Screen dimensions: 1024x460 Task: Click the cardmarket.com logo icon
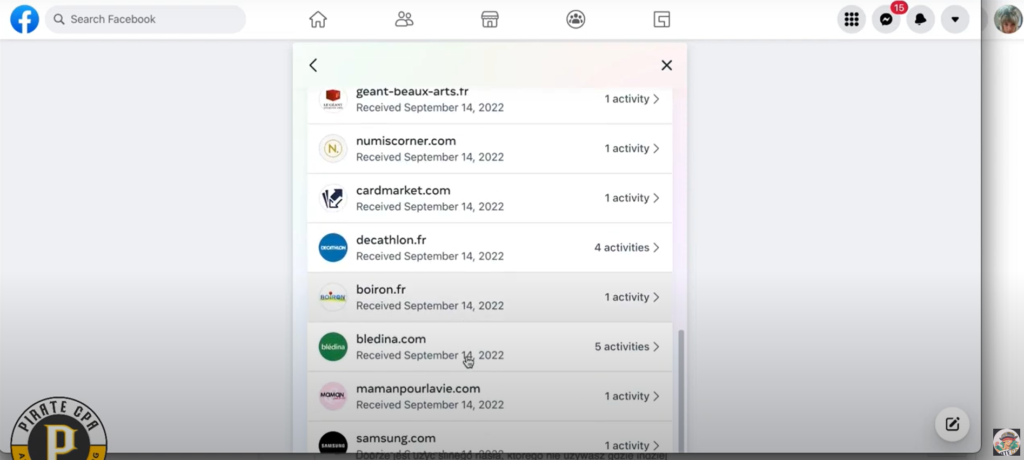[x=333, y=198]
